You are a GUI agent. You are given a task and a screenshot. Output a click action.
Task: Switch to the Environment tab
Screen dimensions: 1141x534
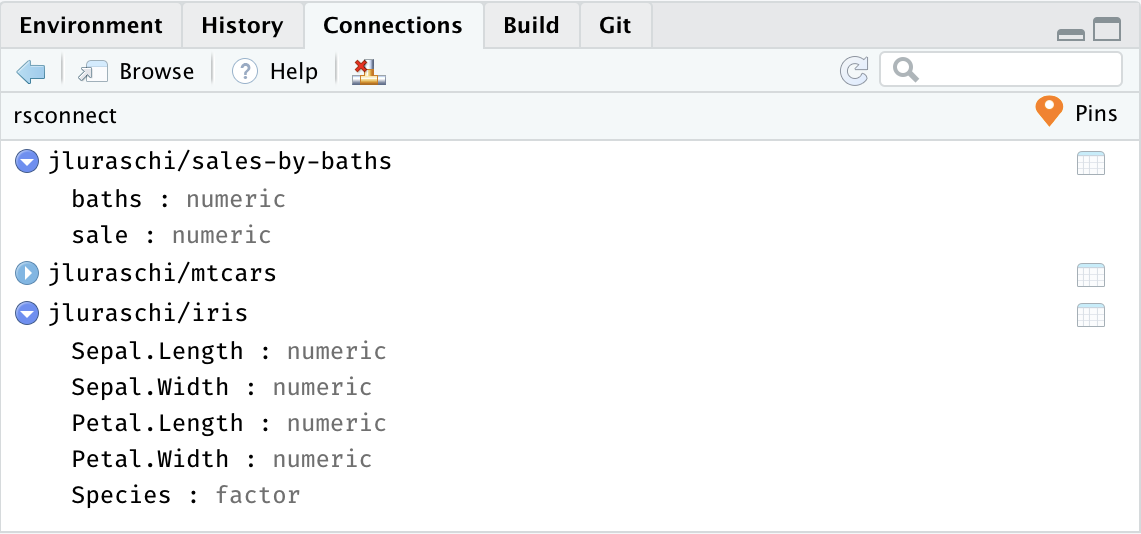click(x=91, y=25)
